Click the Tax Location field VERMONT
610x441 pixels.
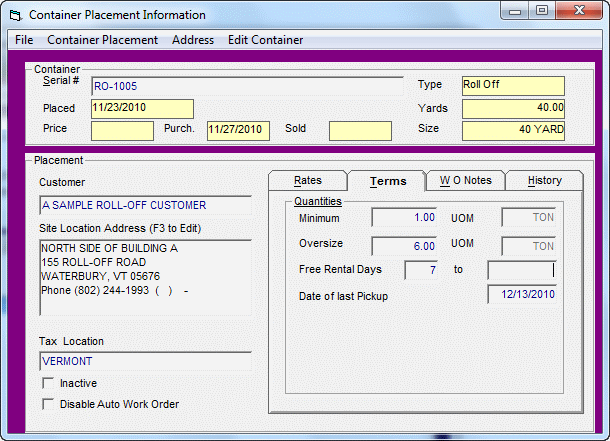(145, 361)
